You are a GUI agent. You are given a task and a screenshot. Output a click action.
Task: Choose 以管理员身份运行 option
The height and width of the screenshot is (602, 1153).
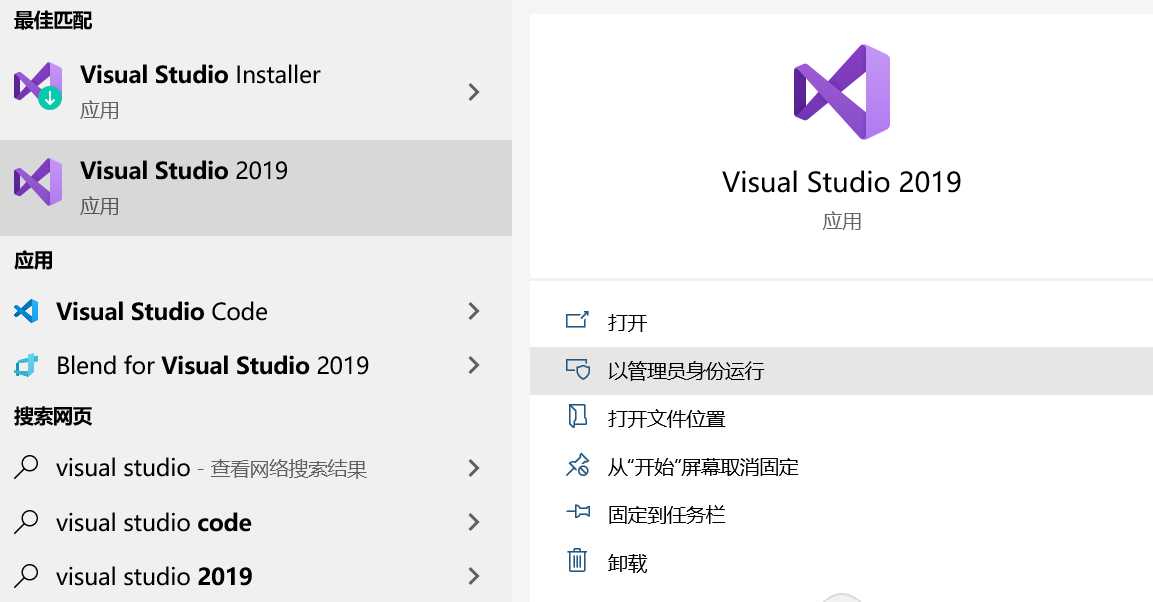[841, 371]
